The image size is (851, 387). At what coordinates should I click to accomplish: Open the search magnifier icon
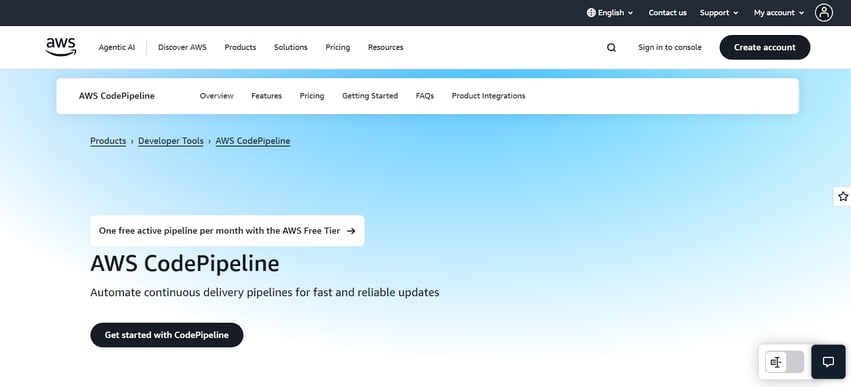coord(611,48)
